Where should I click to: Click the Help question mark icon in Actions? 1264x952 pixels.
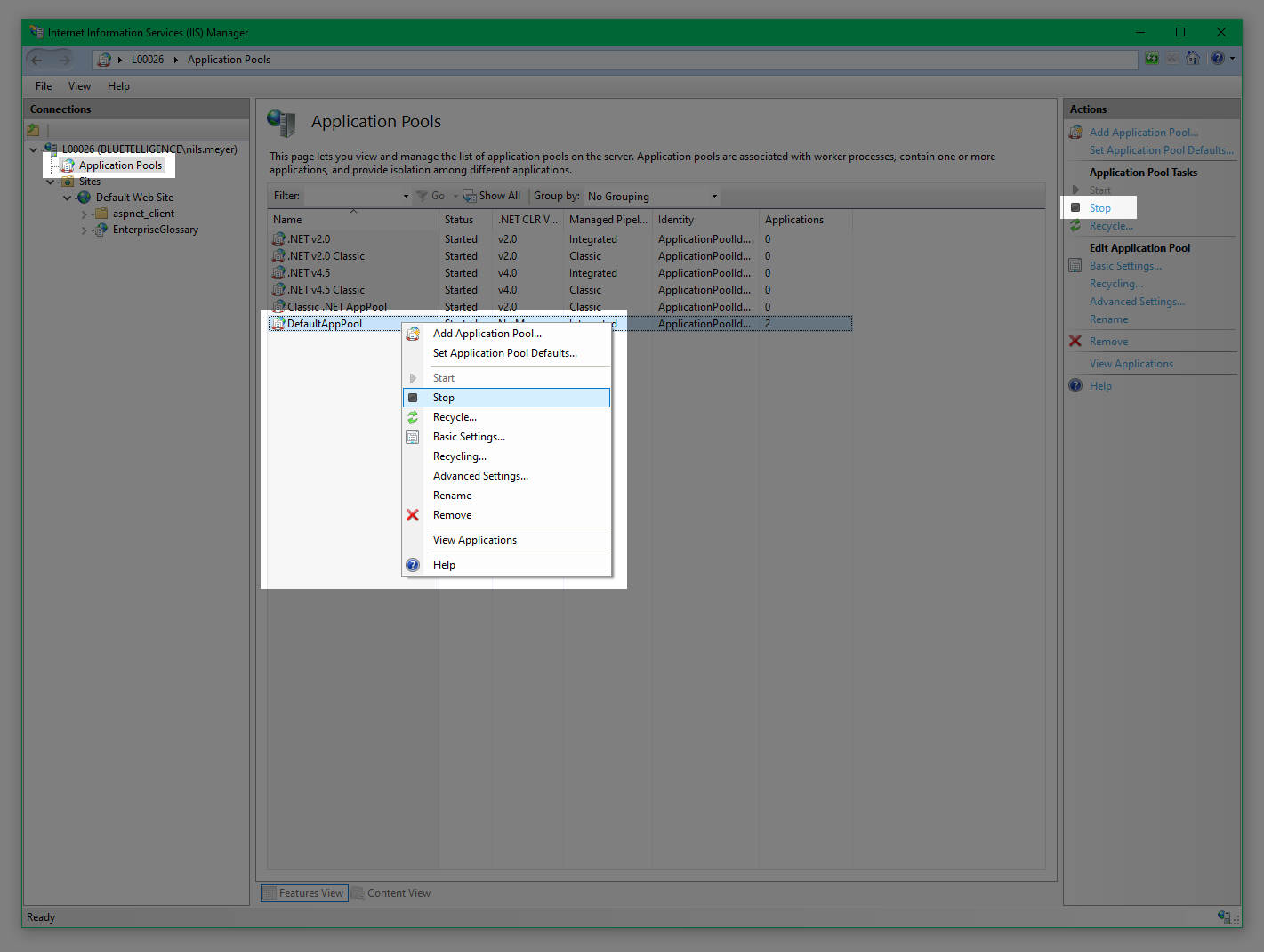pyautogui.click(x=1075, y=386)
